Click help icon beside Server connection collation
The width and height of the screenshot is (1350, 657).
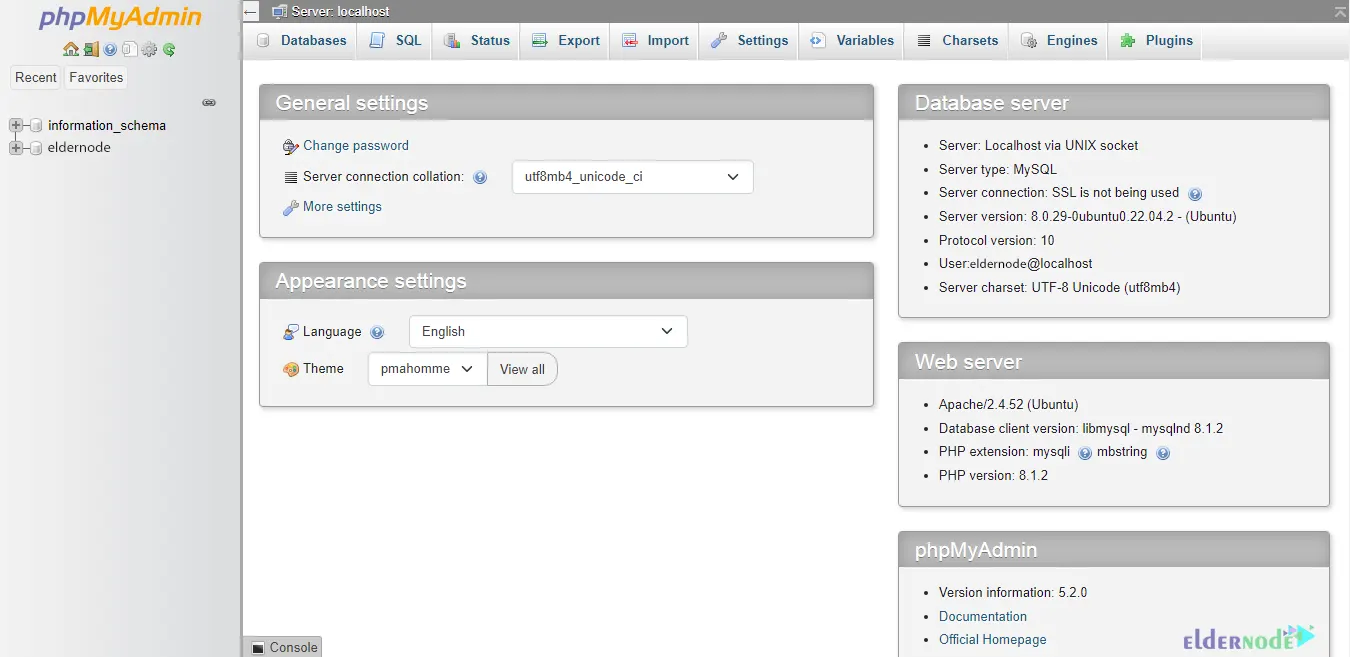pos(480,177)
